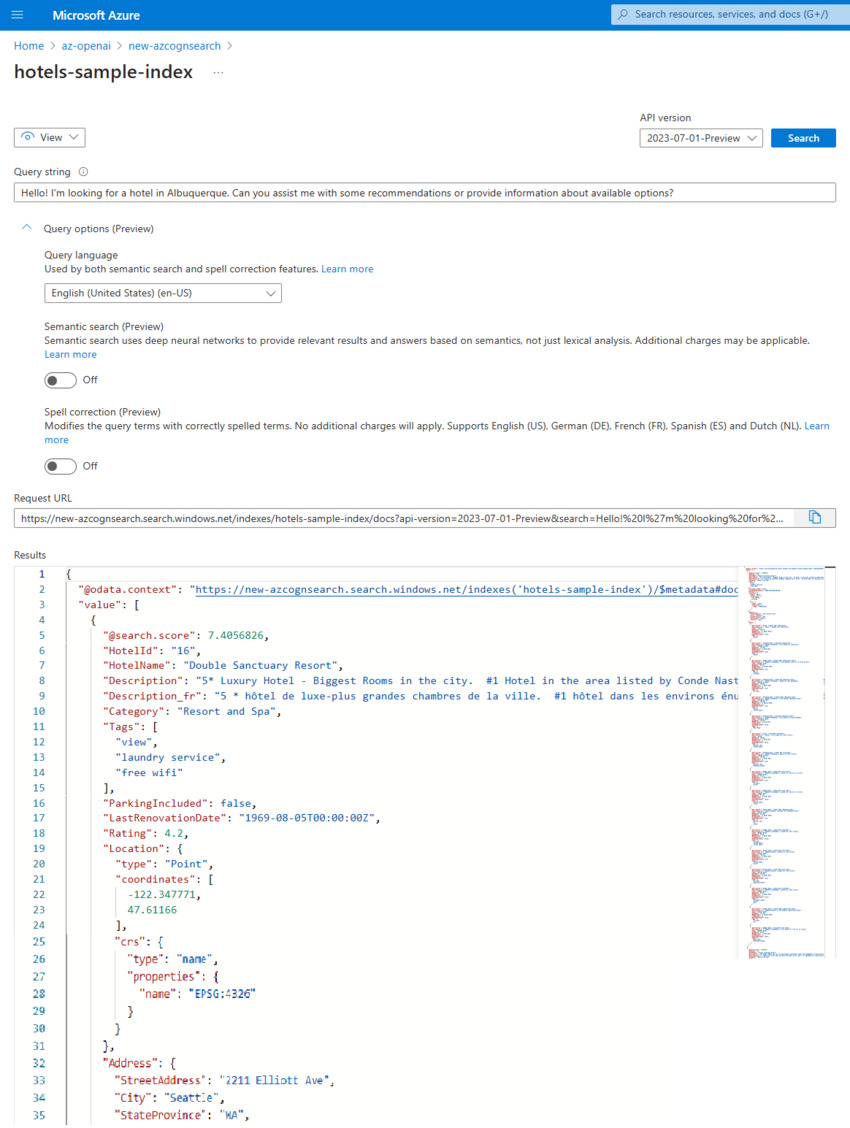Turn on Spell correction
The image size is (850, 1128).
pos(61,466)
